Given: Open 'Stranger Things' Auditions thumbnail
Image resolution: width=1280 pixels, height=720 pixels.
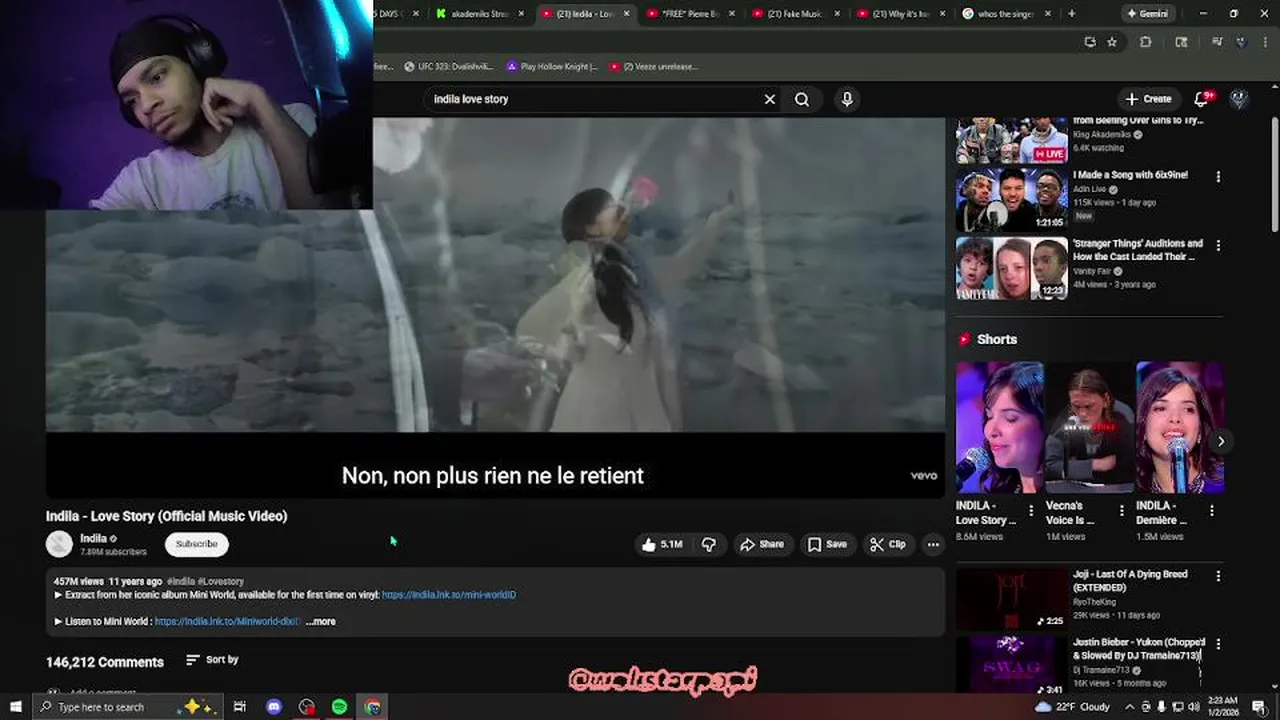Looking at the screenshot, I should coord(1011,268).
